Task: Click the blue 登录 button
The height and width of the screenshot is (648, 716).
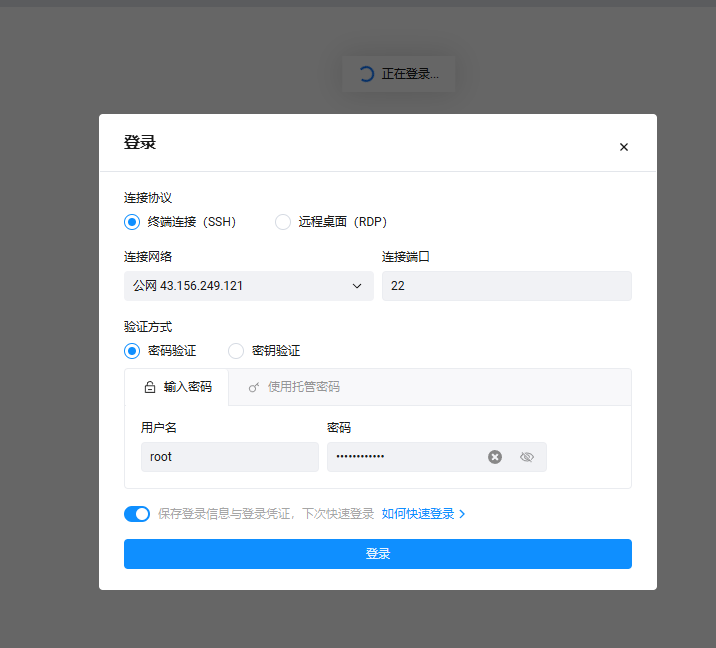Action: pyautogui.click(x=378, y=554)
